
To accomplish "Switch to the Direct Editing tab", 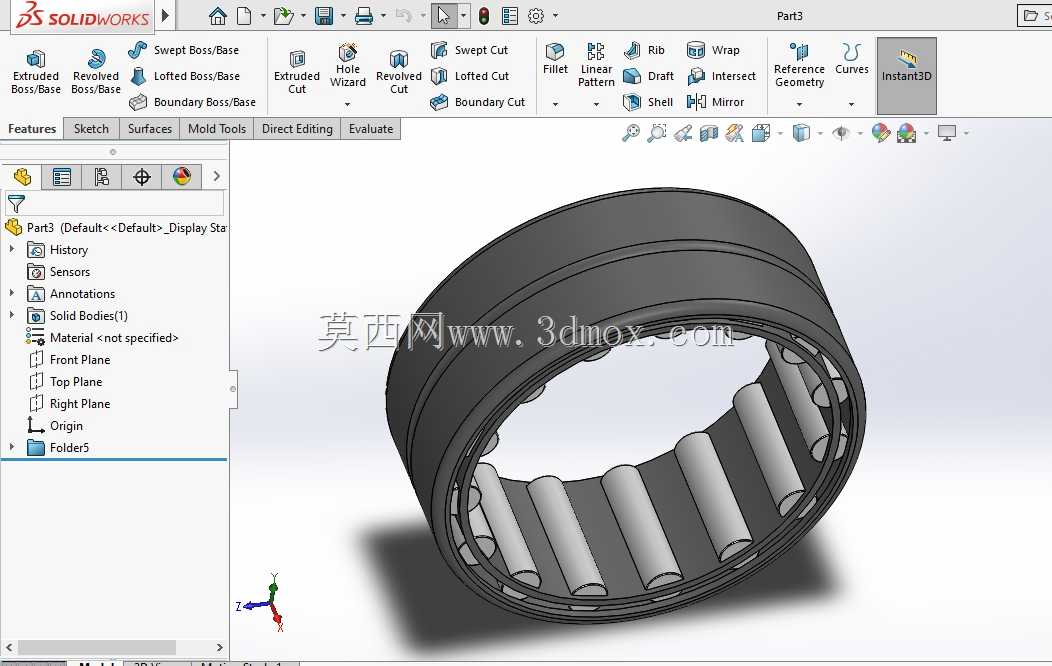I will click(297, 129).
